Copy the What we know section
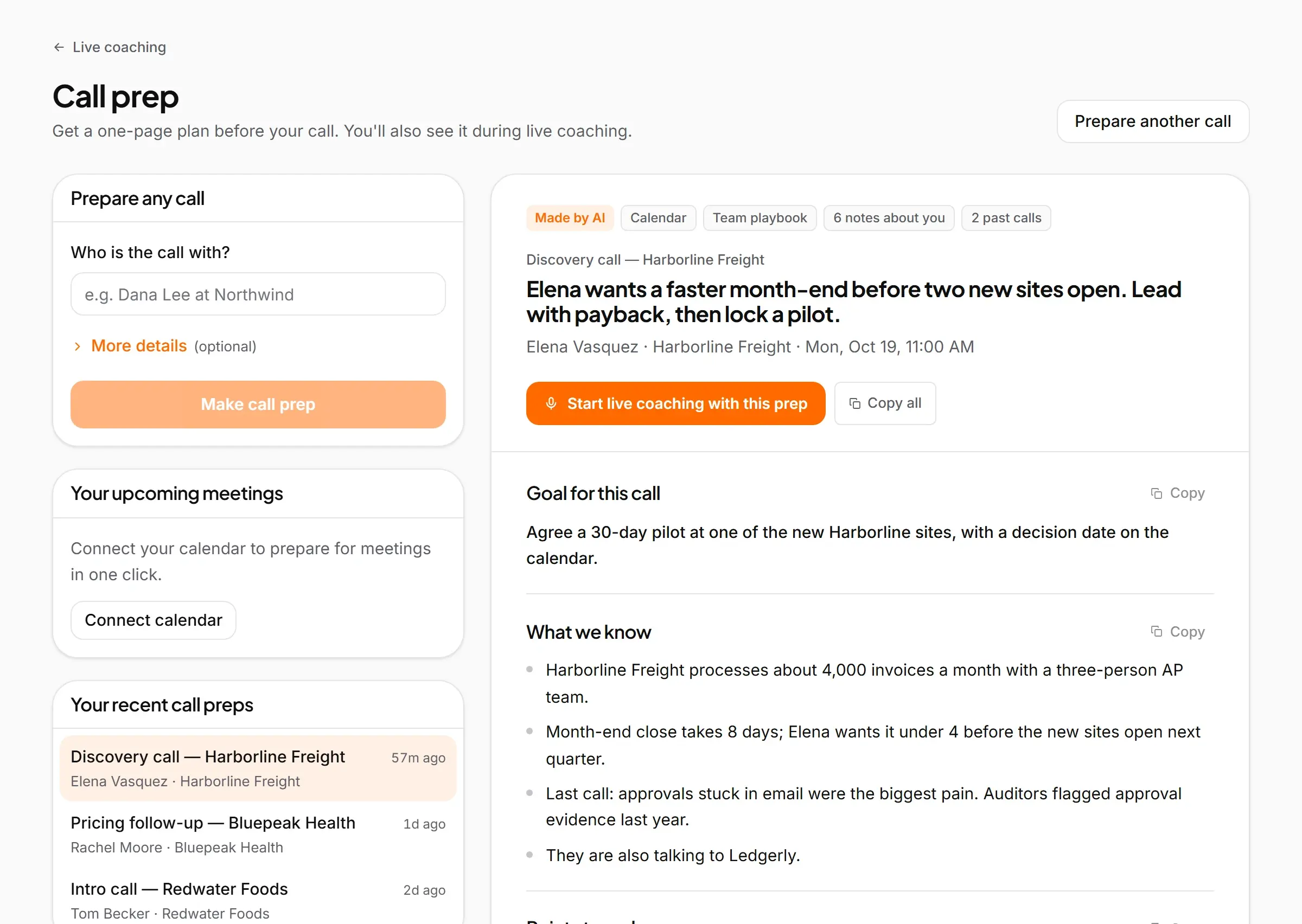1302x924 pixels. coord(1177,632)
